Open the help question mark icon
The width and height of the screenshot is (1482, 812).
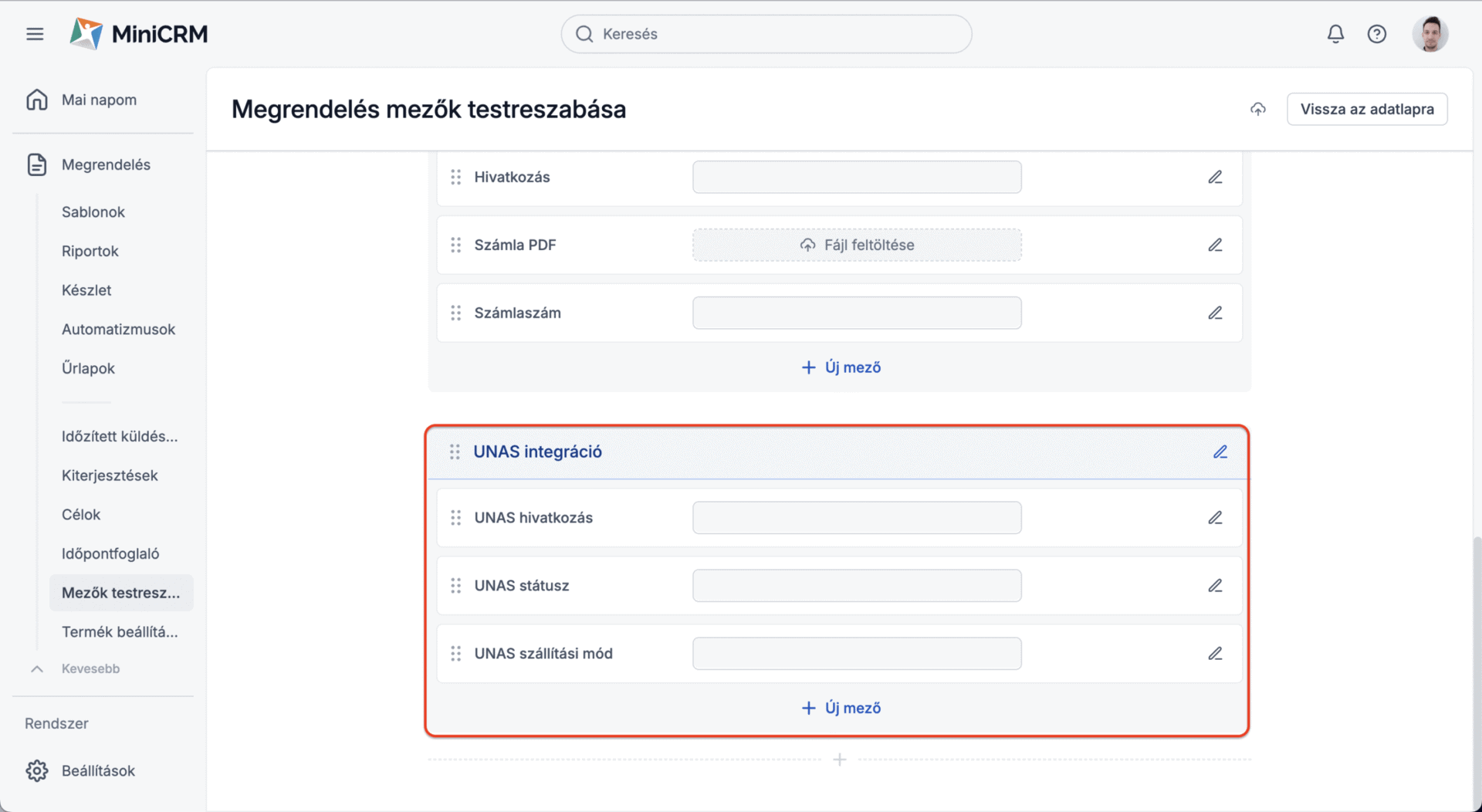click(x=1377, y=34)
